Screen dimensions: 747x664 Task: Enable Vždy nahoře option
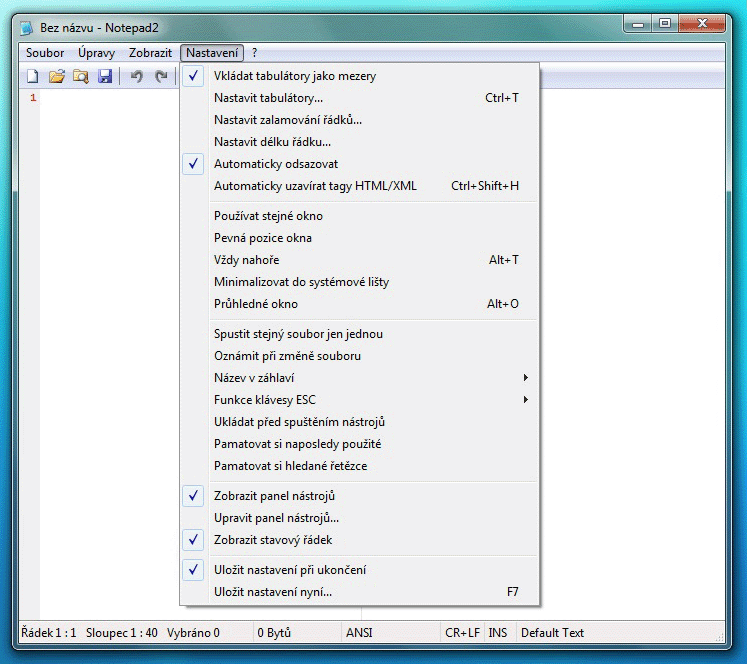pyautogui.click(x=360, y=260)
